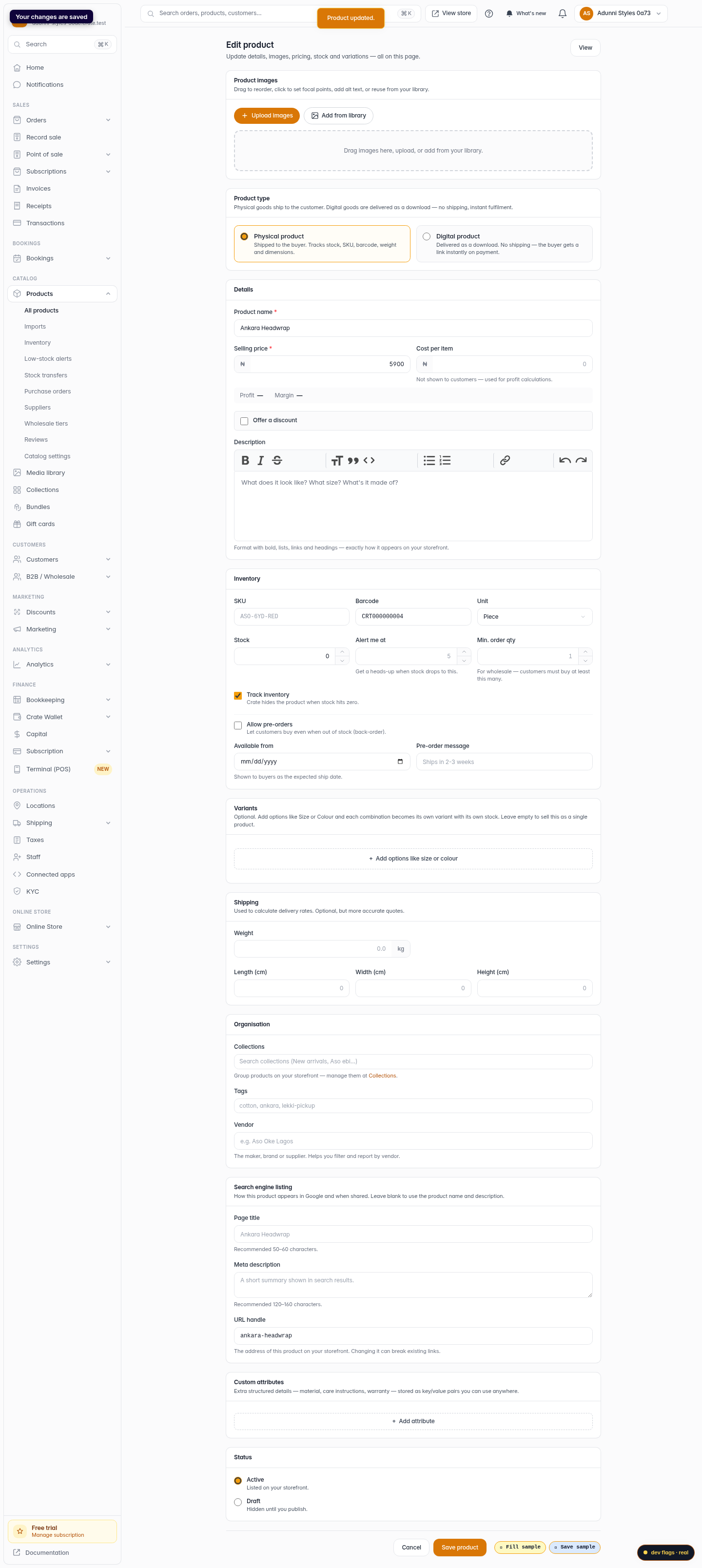Click Add from library button
Screen dimensions: 702x1568
click(x=338, y=116)
